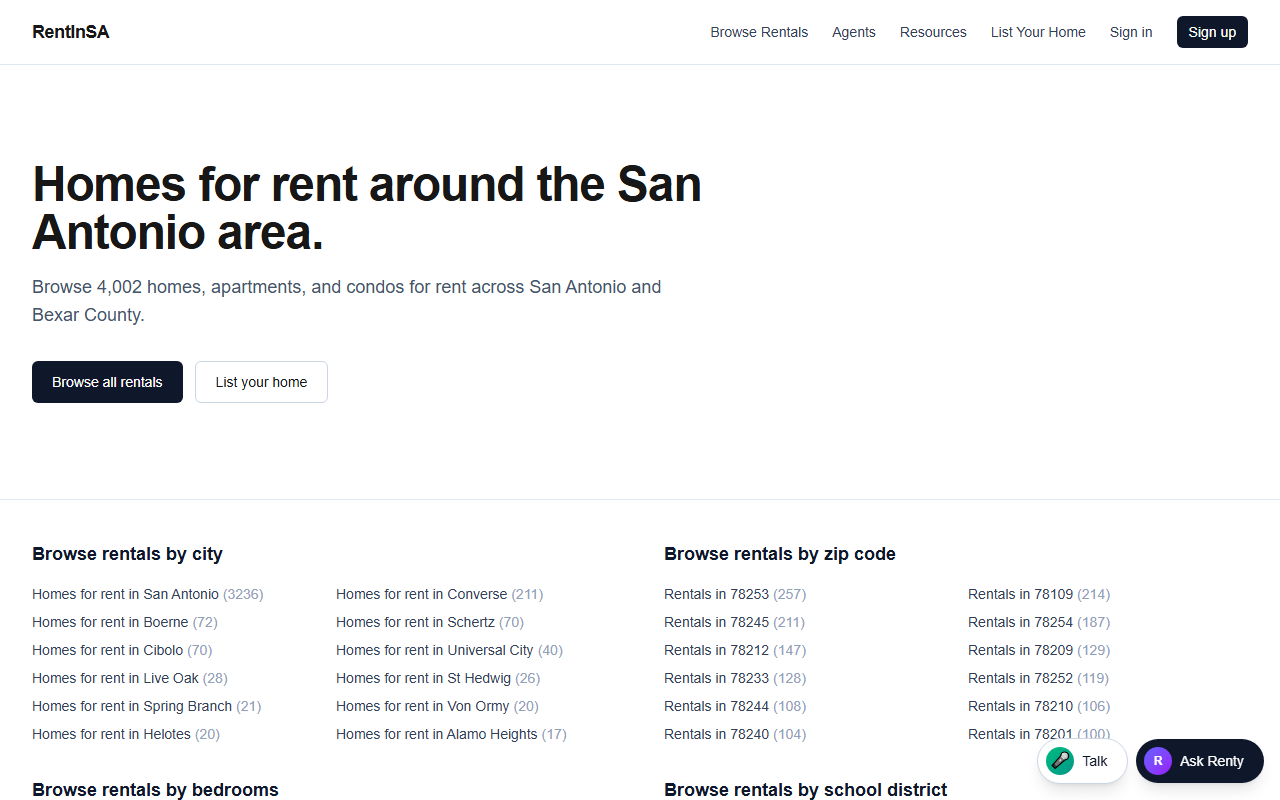This screenshot has width=1280, height=800.
Task: Click the Browse rentals by zip code heading
Action: pyautogui.click(x=780, y=554)
